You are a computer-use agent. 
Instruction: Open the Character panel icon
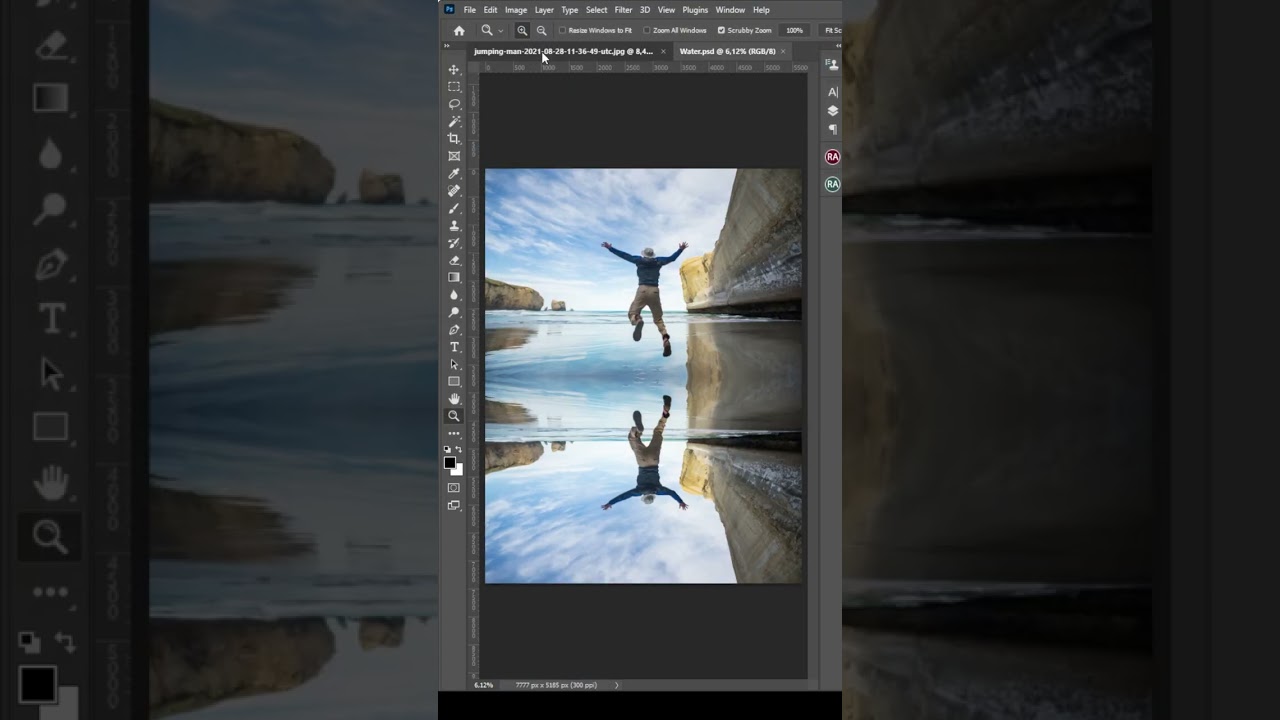(x=832, y=92)
